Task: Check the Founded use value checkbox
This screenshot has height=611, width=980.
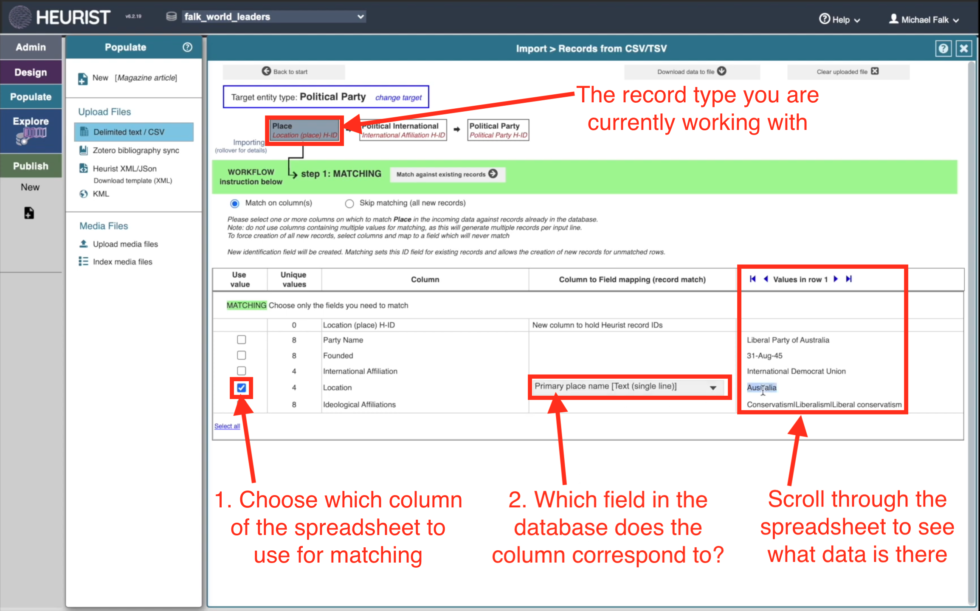Action: click(x=241, y=355)
